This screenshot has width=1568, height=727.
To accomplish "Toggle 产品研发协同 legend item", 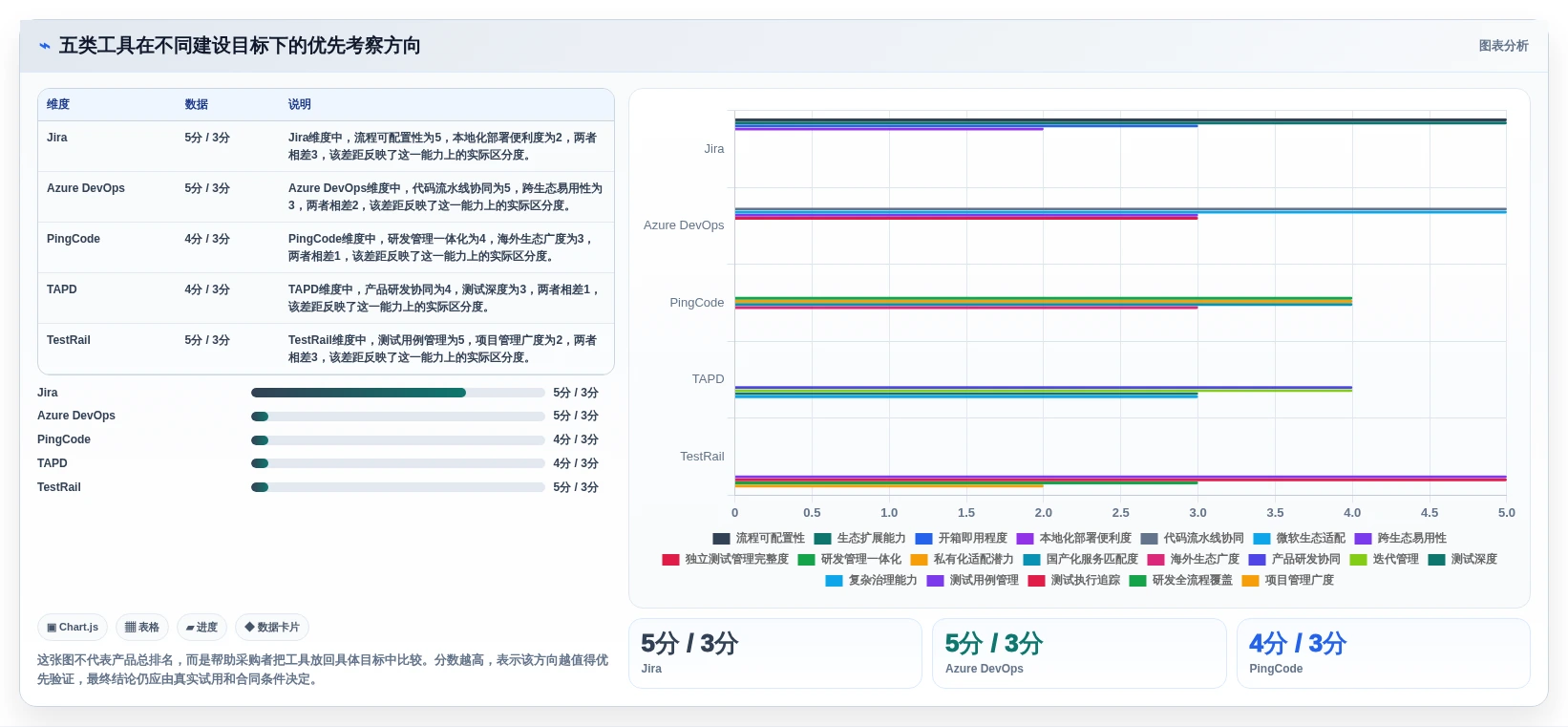I will click(1294, 560).
